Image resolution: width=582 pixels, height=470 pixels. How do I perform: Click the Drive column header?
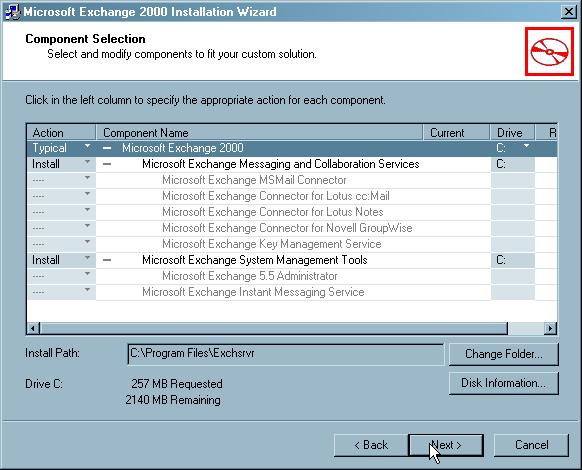[513, 133]
